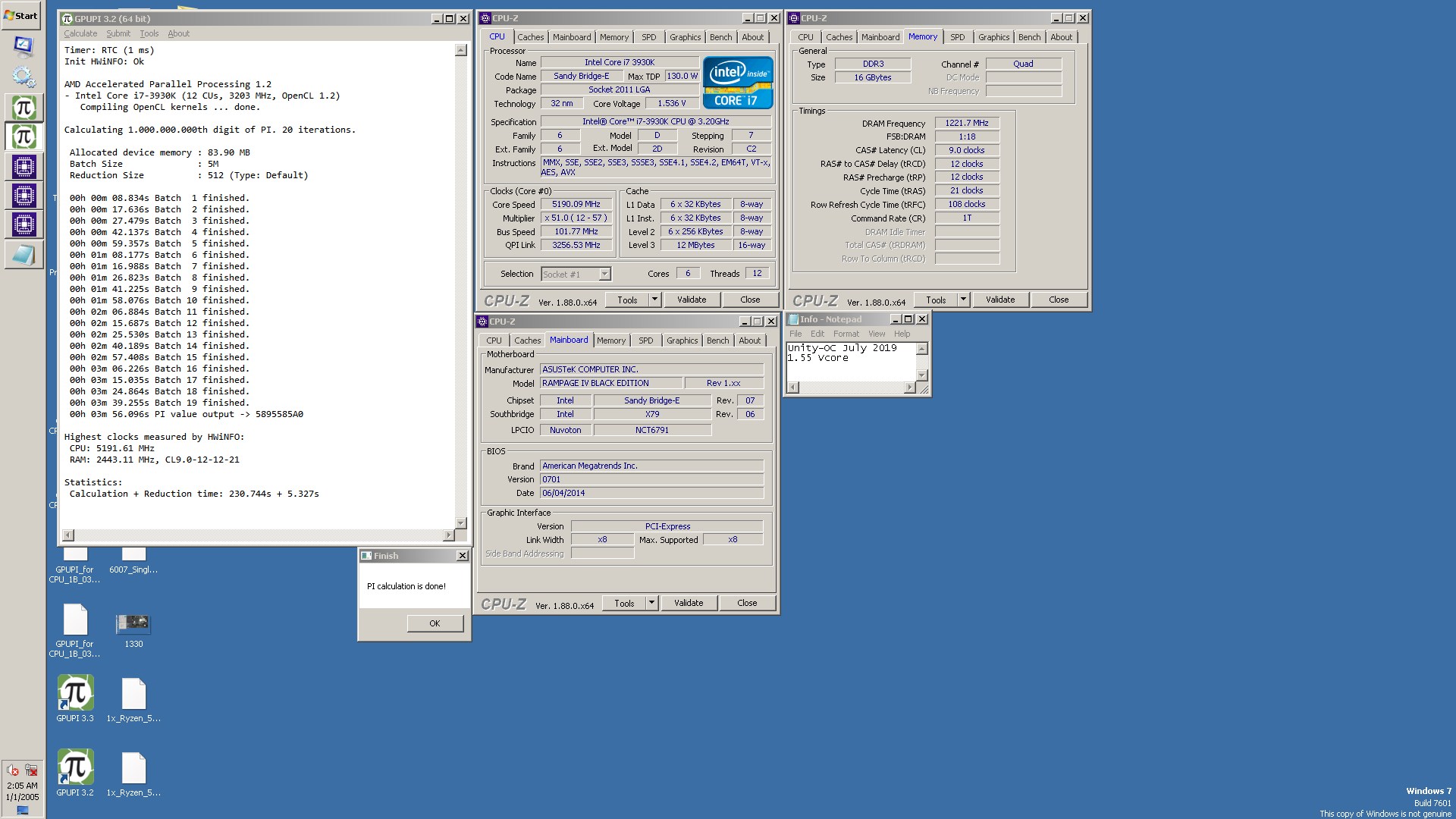Switch to Graphics tab in CPU-Z Memory window
1456x819 pixels.
coord(994,37)
